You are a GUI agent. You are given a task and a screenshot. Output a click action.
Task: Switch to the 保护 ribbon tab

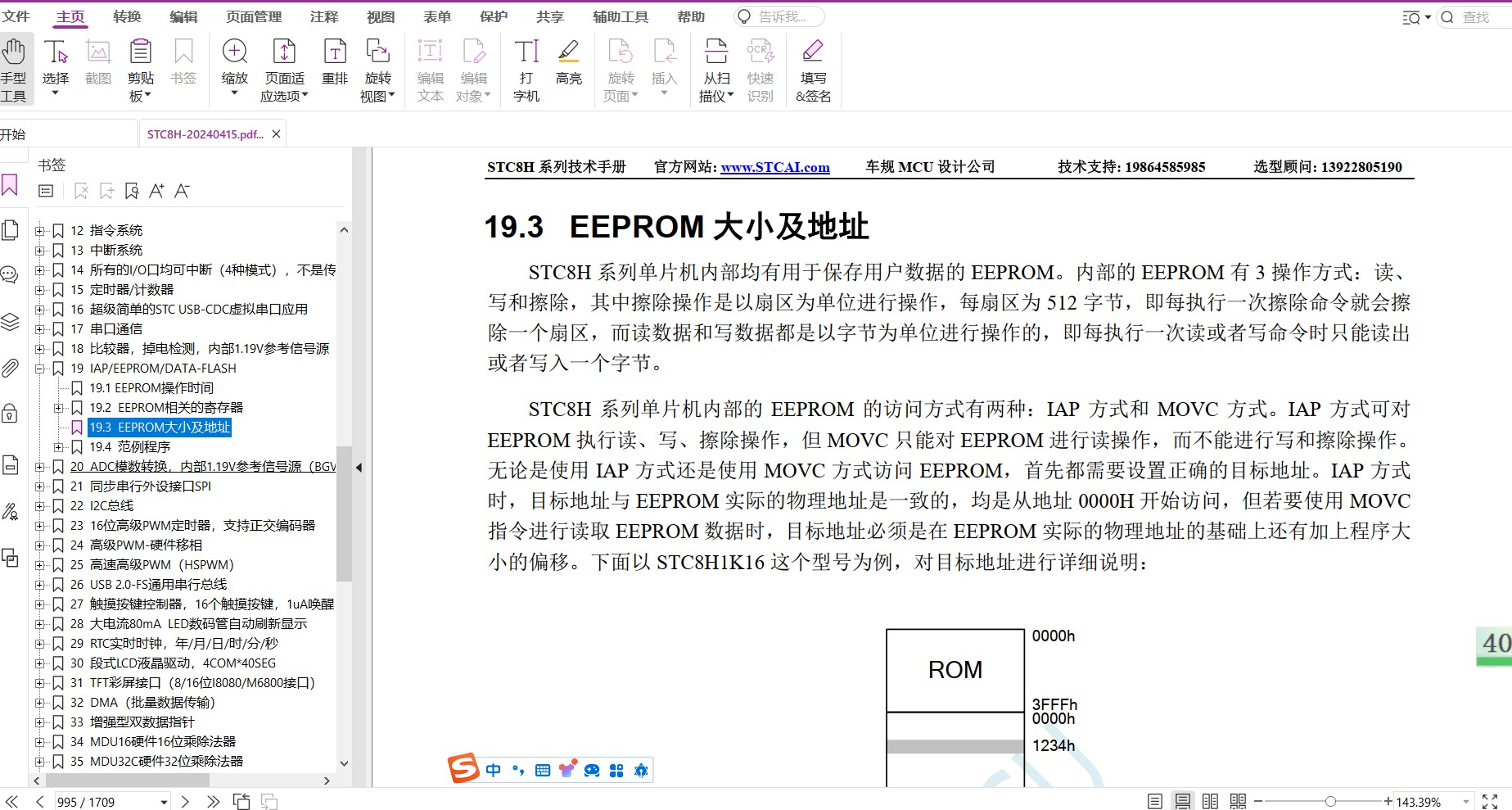(x=494, y=16)
